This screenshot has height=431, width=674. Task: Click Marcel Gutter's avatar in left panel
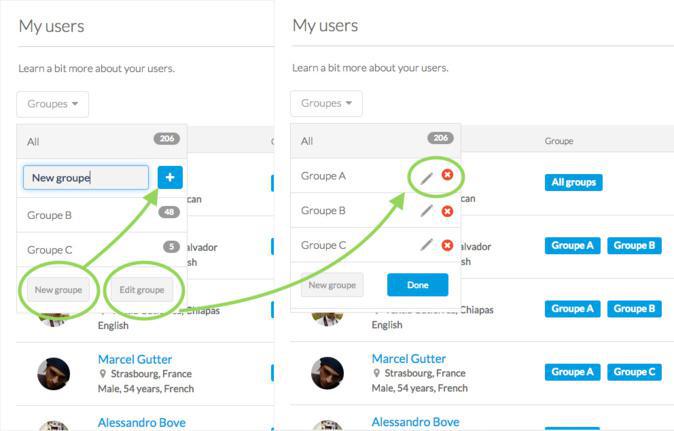(54, 374)
